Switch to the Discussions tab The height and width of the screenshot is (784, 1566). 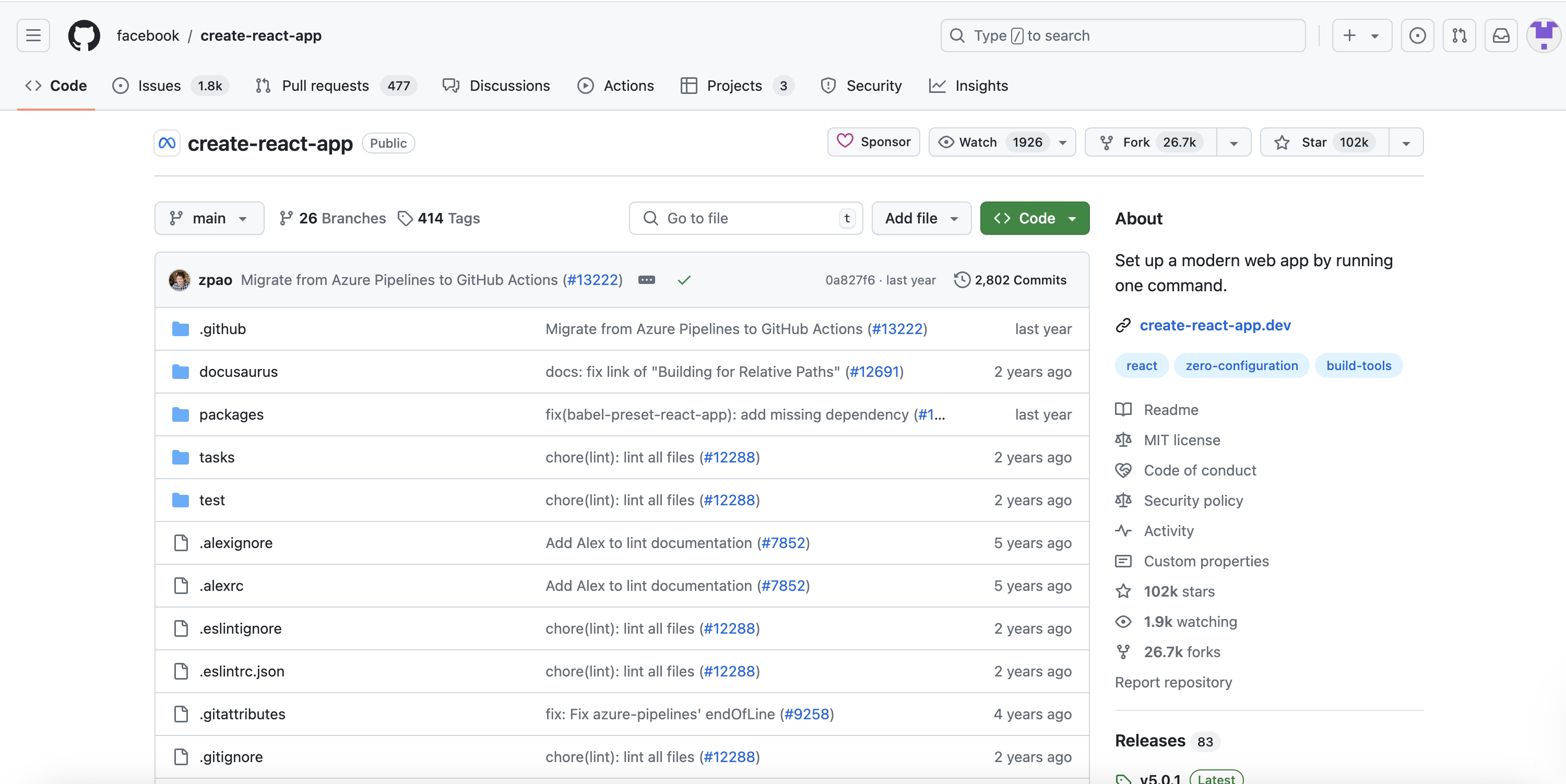pos(496,86)
